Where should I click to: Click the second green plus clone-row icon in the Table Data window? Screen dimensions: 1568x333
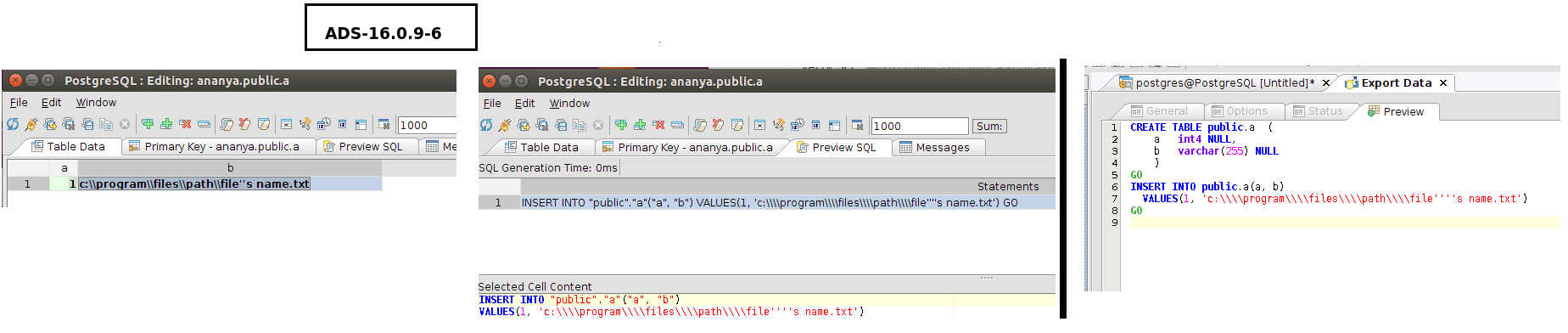point(166,124)
